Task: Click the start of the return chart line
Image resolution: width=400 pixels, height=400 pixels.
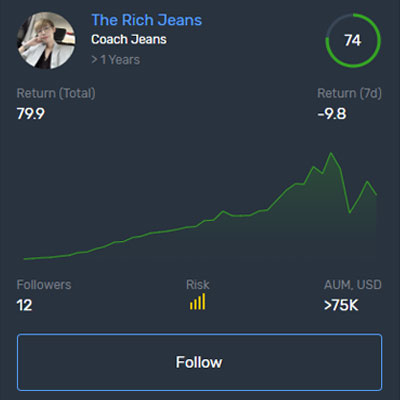Action: tap(25, 259)
